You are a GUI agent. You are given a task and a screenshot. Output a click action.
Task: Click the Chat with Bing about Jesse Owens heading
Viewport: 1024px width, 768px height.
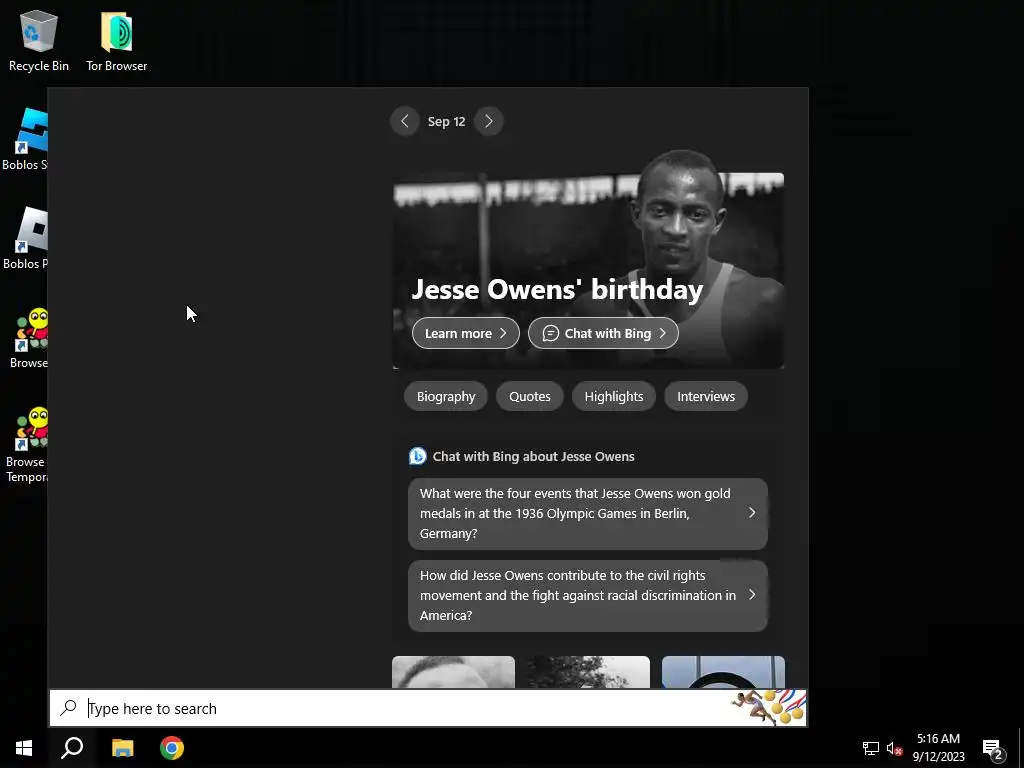pyautogui.click(x=534, y=456)
